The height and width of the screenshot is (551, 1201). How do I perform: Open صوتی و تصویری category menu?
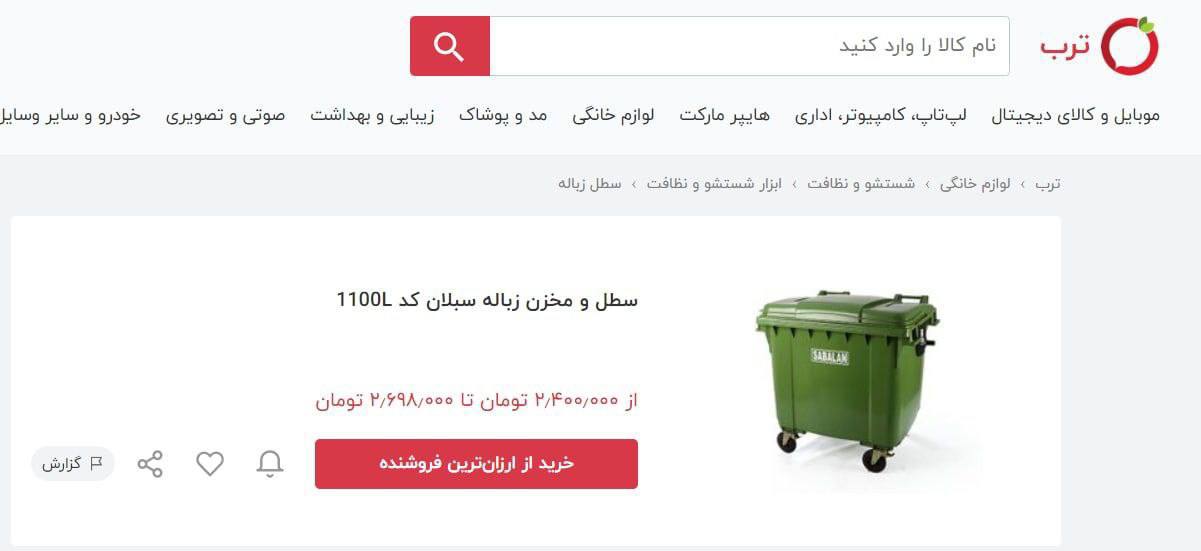[x=225, y=115]
